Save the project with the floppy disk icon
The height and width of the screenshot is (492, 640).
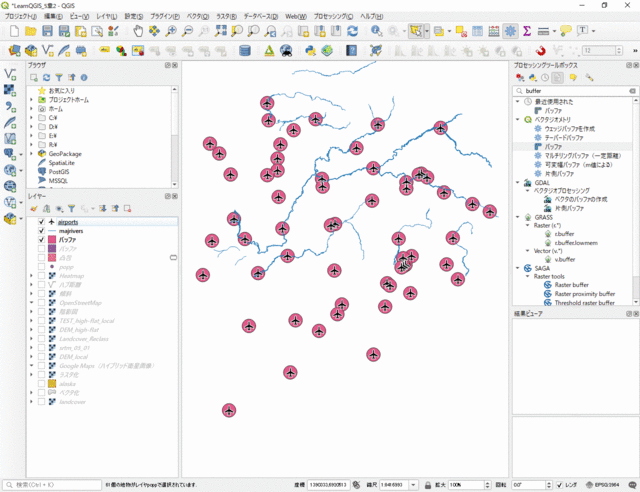tap(47, 31)
